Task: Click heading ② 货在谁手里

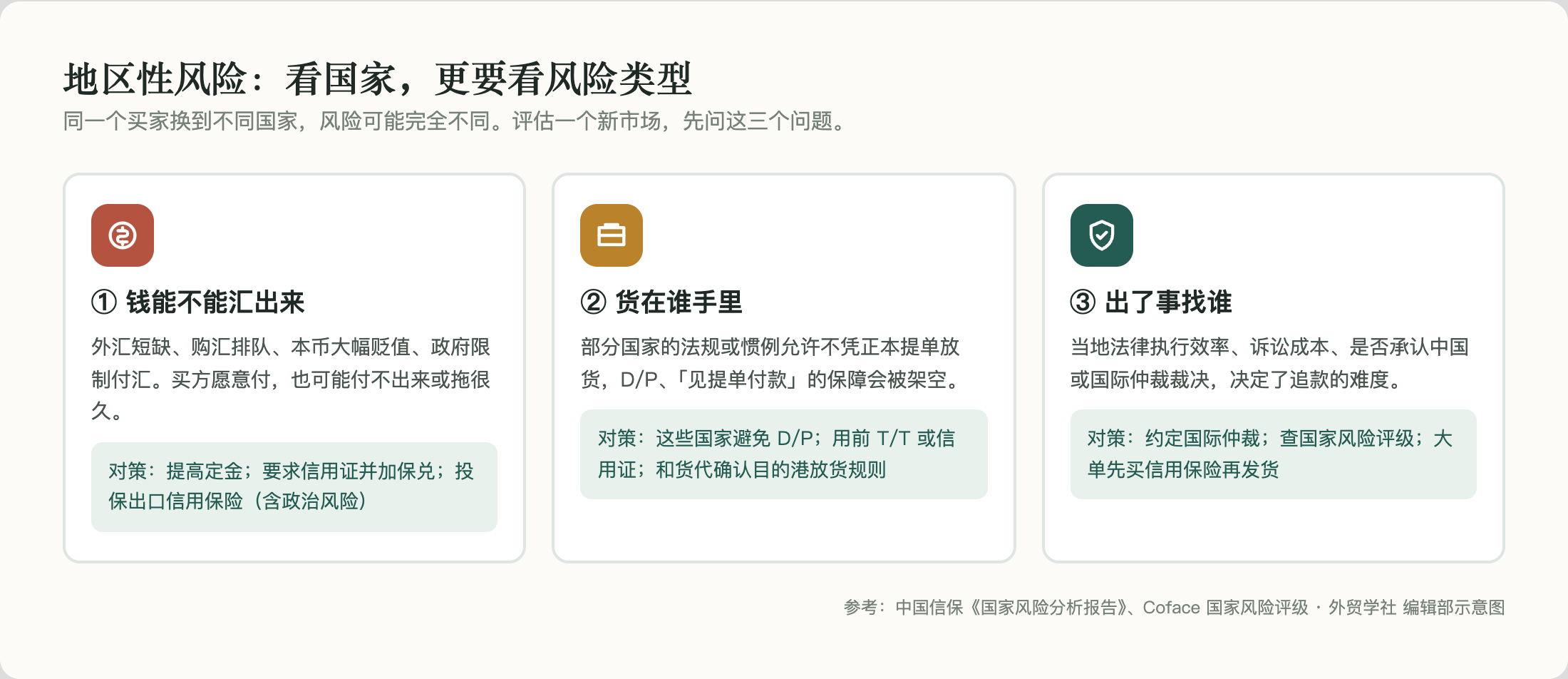Action: click(x=661, y=302)
